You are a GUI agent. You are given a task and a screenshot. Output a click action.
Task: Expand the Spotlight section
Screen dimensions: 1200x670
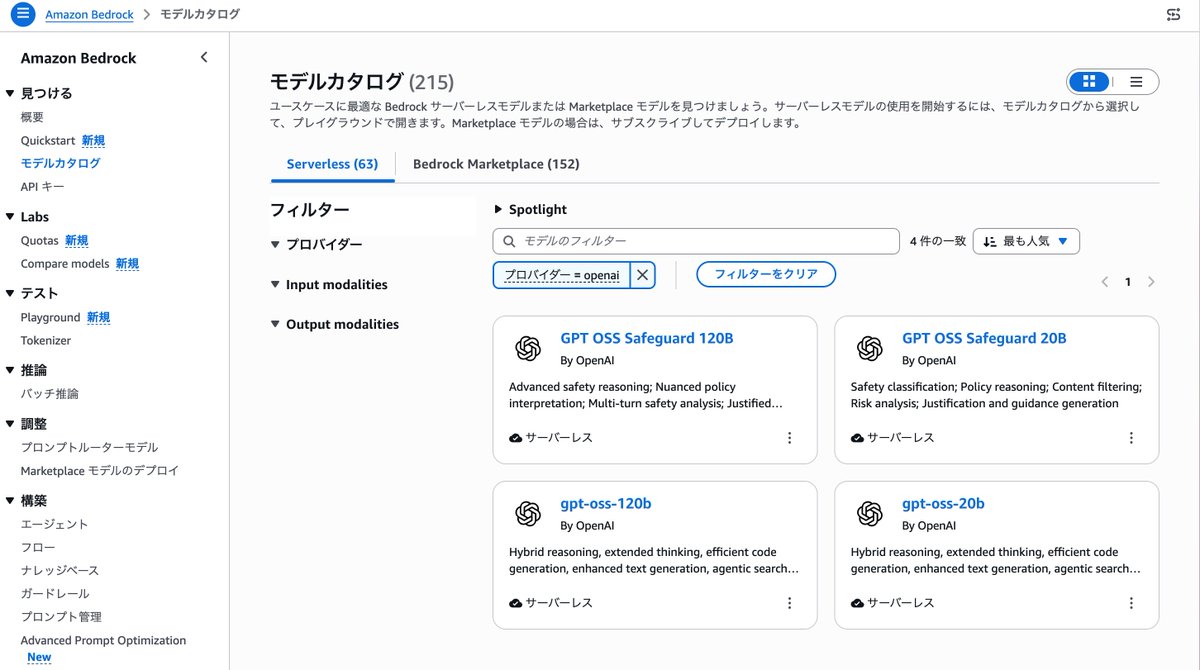(x=531, y=209)
